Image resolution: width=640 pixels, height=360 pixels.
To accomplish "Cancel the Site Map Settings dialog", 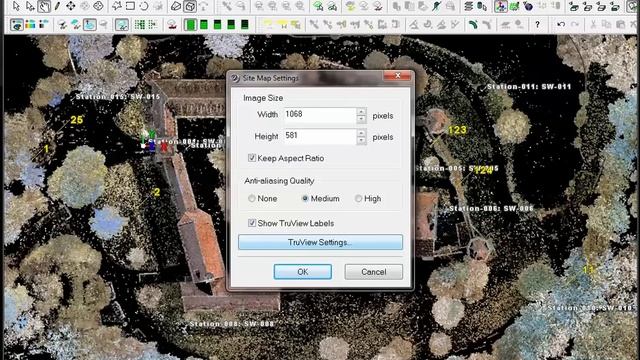I will pos(373,272).
